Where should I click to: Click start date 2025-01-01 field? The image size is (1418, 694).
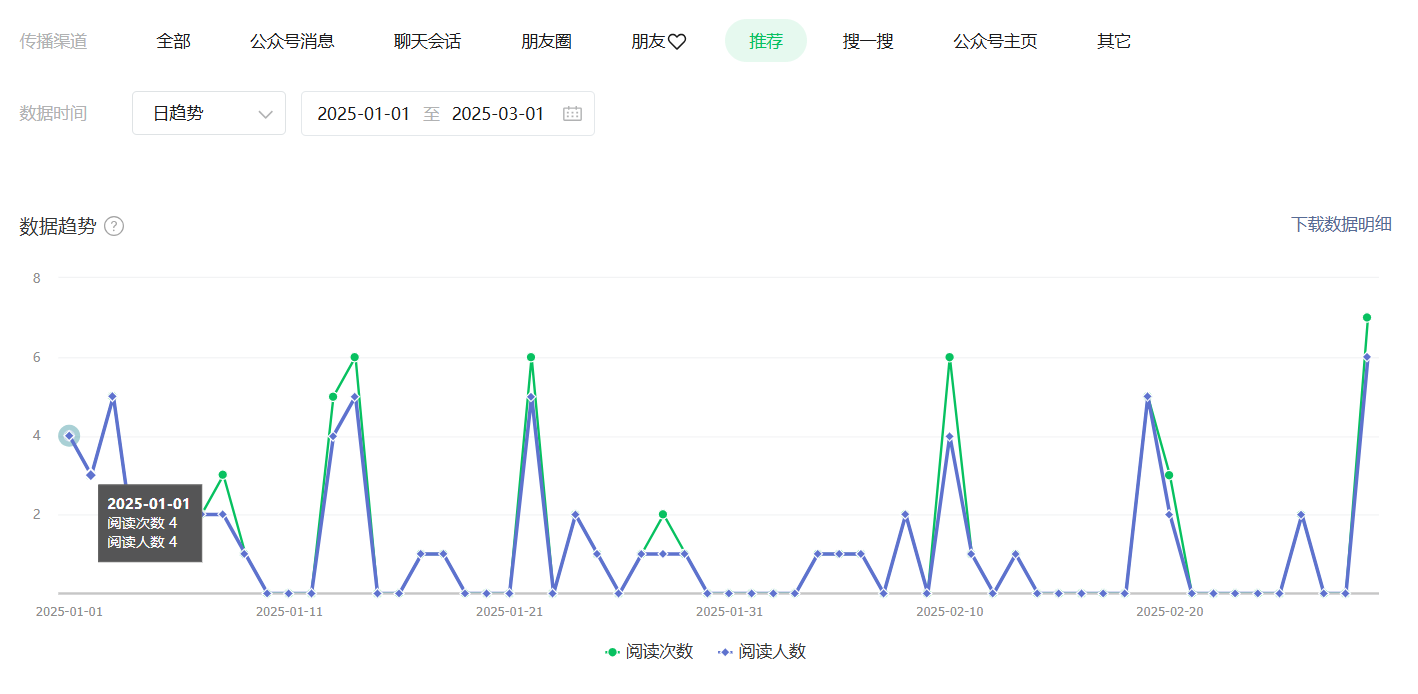(364, 113)
